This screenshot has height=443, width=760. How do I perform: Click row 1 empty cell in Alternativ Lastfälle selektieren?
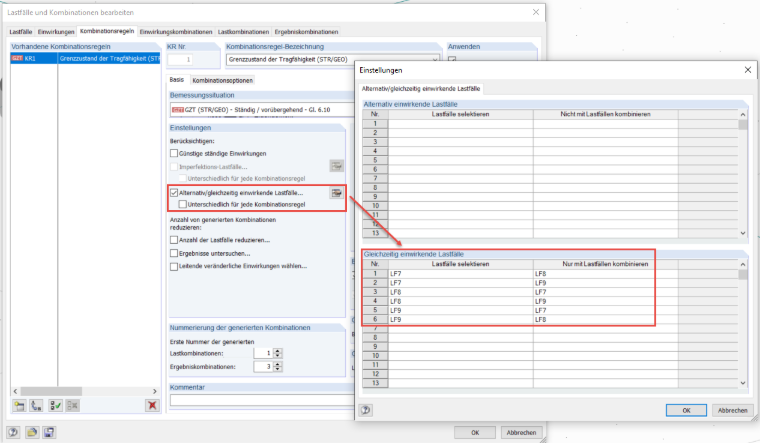click(460, 124)
